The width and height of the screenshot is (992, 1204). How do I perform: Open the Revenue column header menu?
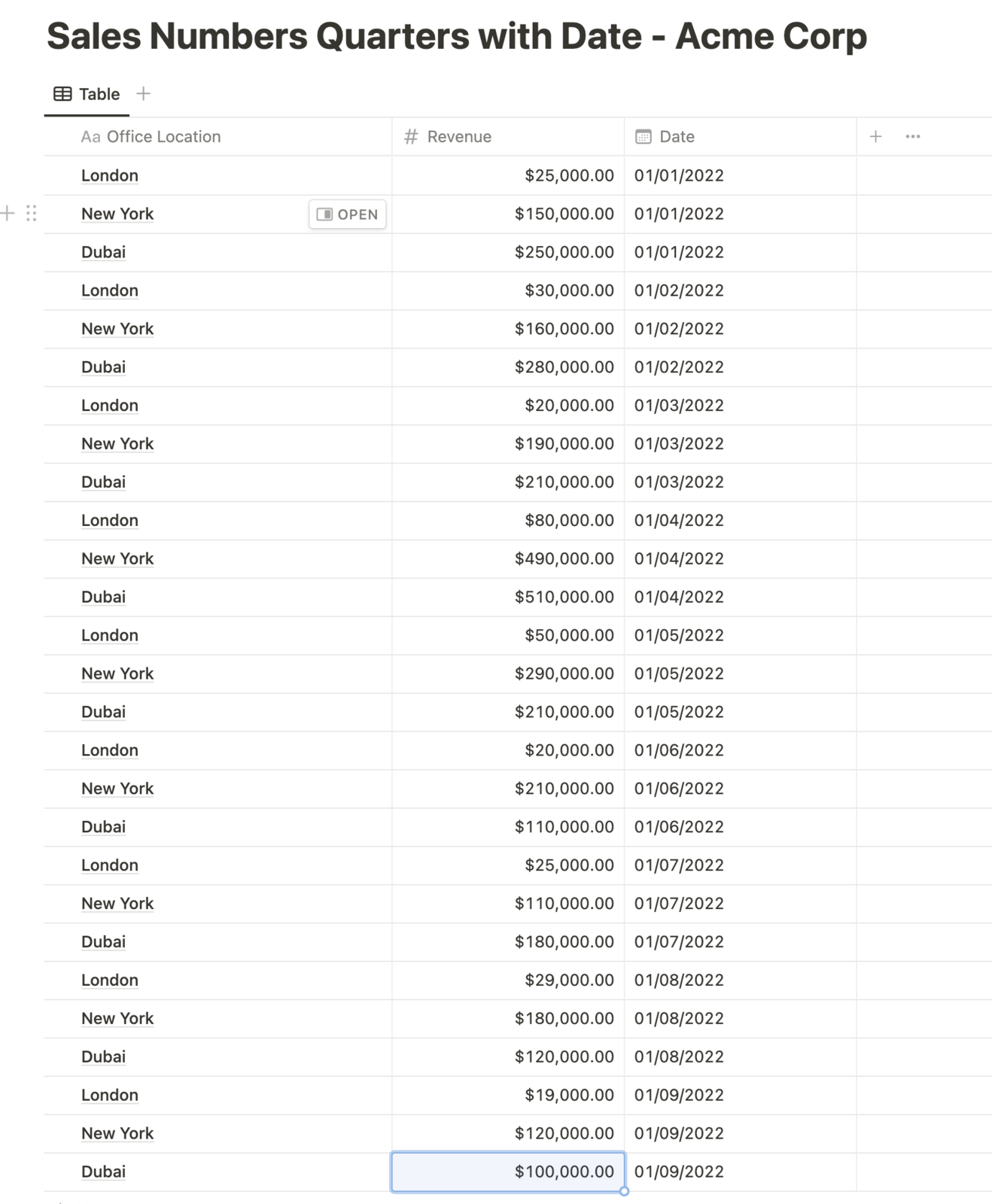click(459, 136)
